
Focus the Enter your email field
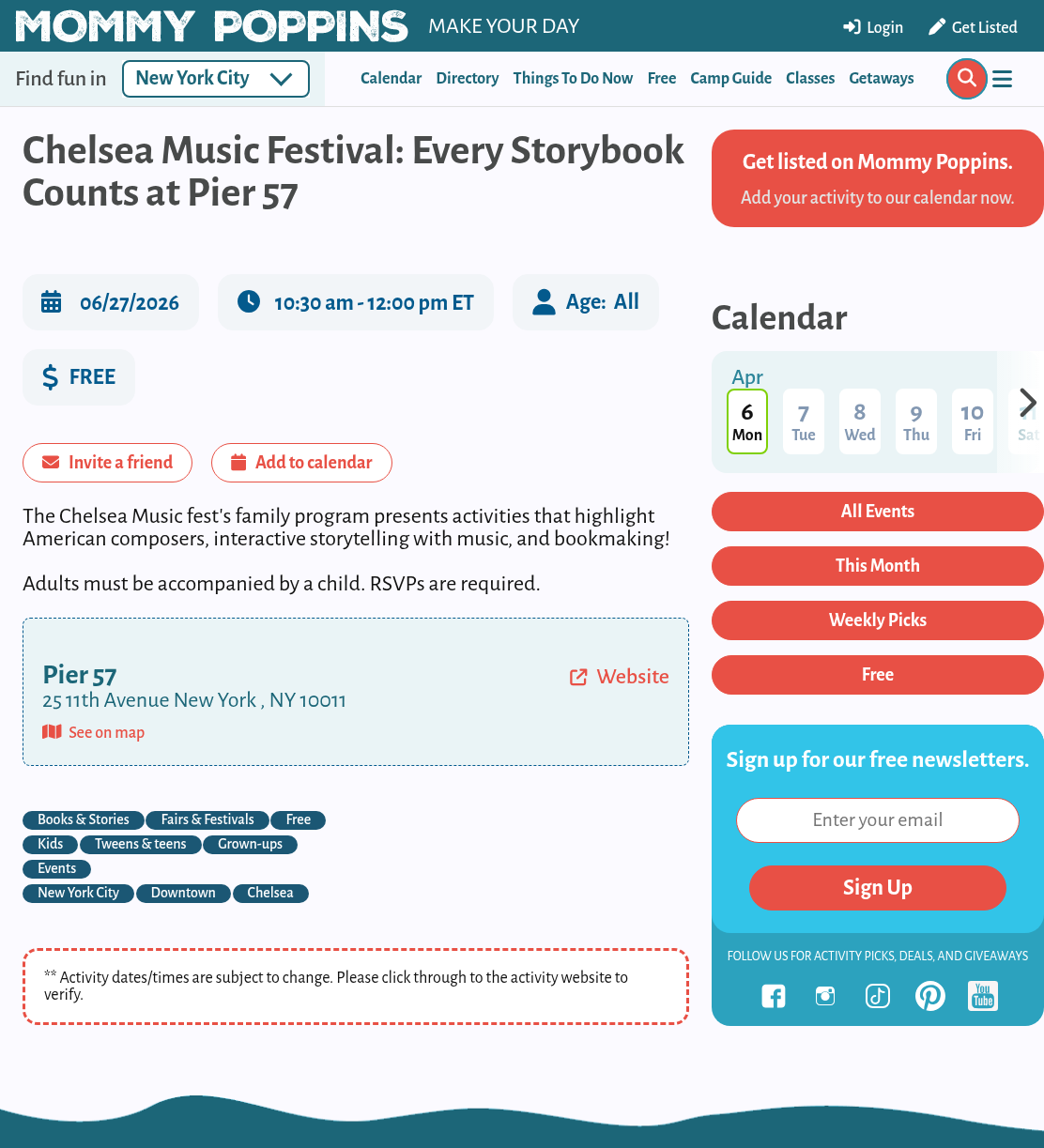tap(878, 820)
